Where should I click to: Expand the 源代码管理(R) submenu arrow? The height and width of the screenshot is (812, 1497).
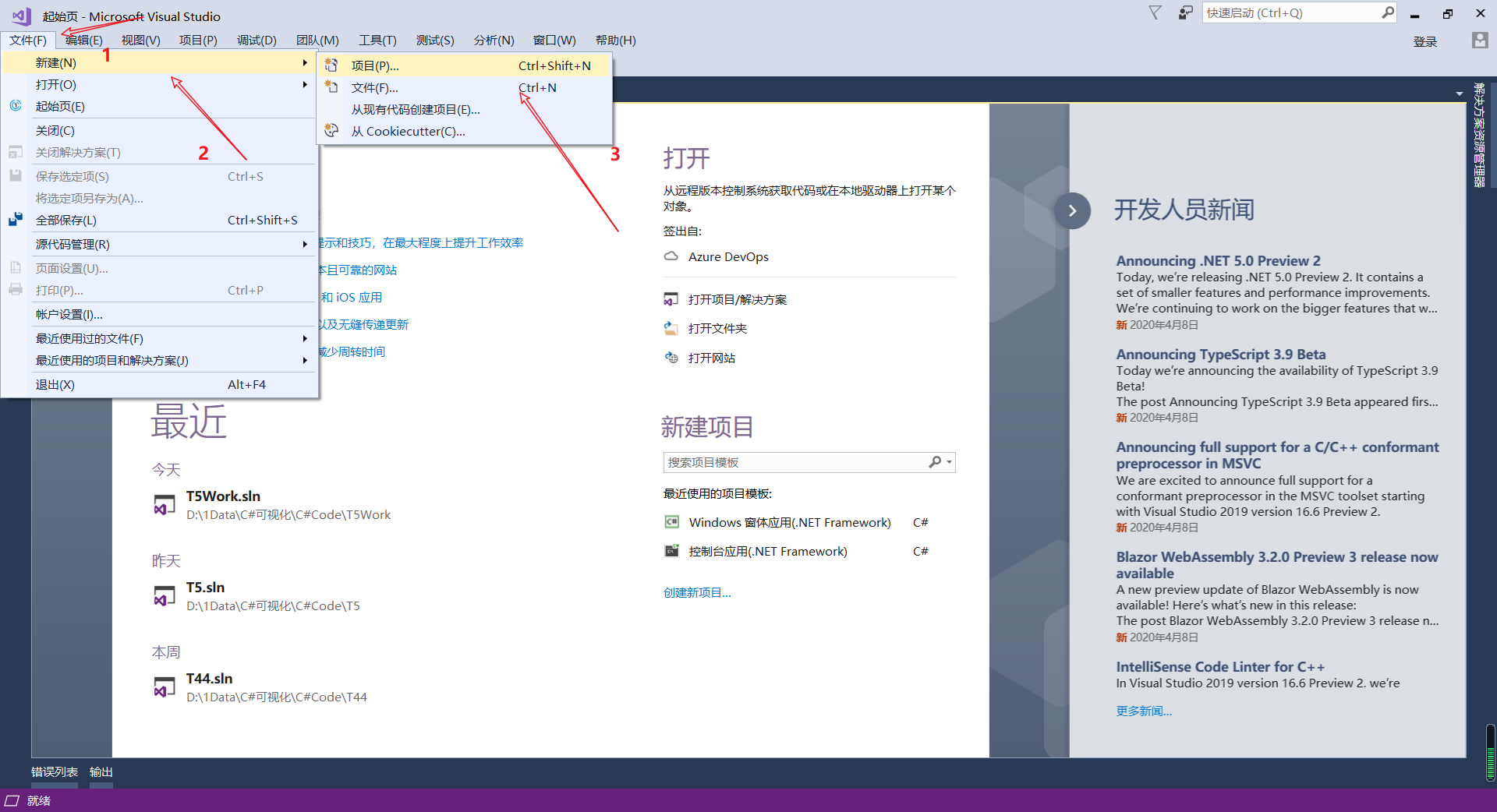tap(305, 244)
